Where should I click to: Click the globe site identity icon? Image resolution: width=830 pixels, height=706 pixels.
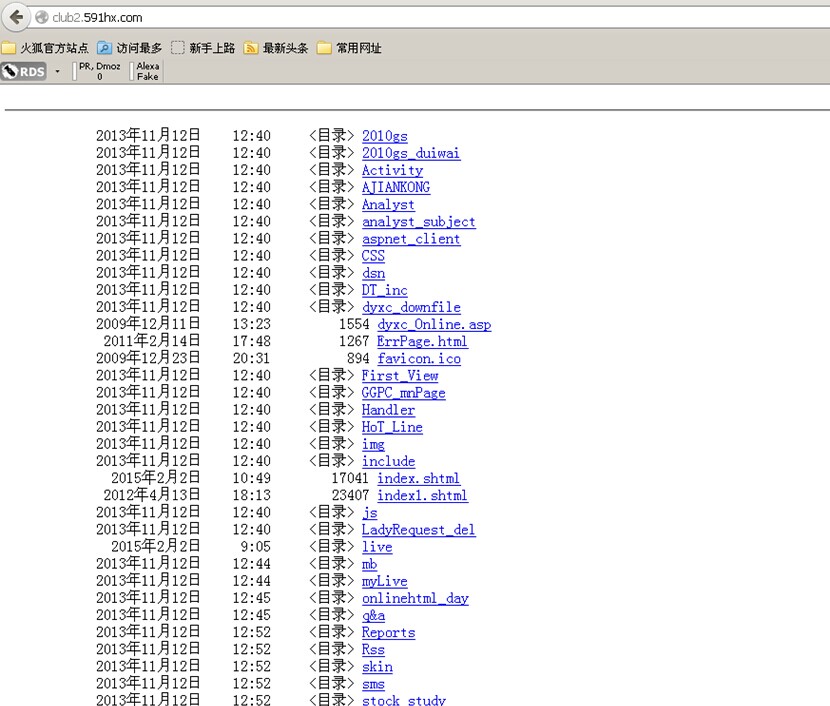click(x=41, y=17)
